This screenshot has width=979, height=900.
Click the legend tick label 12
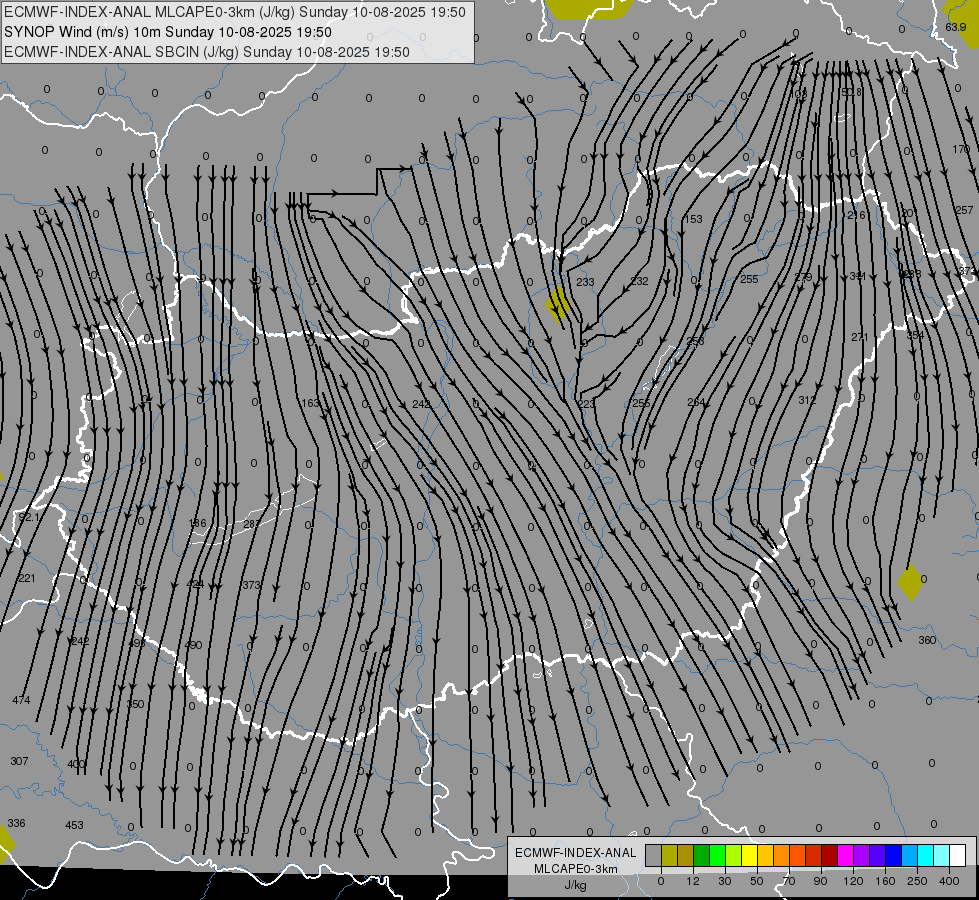pos(693,881)
